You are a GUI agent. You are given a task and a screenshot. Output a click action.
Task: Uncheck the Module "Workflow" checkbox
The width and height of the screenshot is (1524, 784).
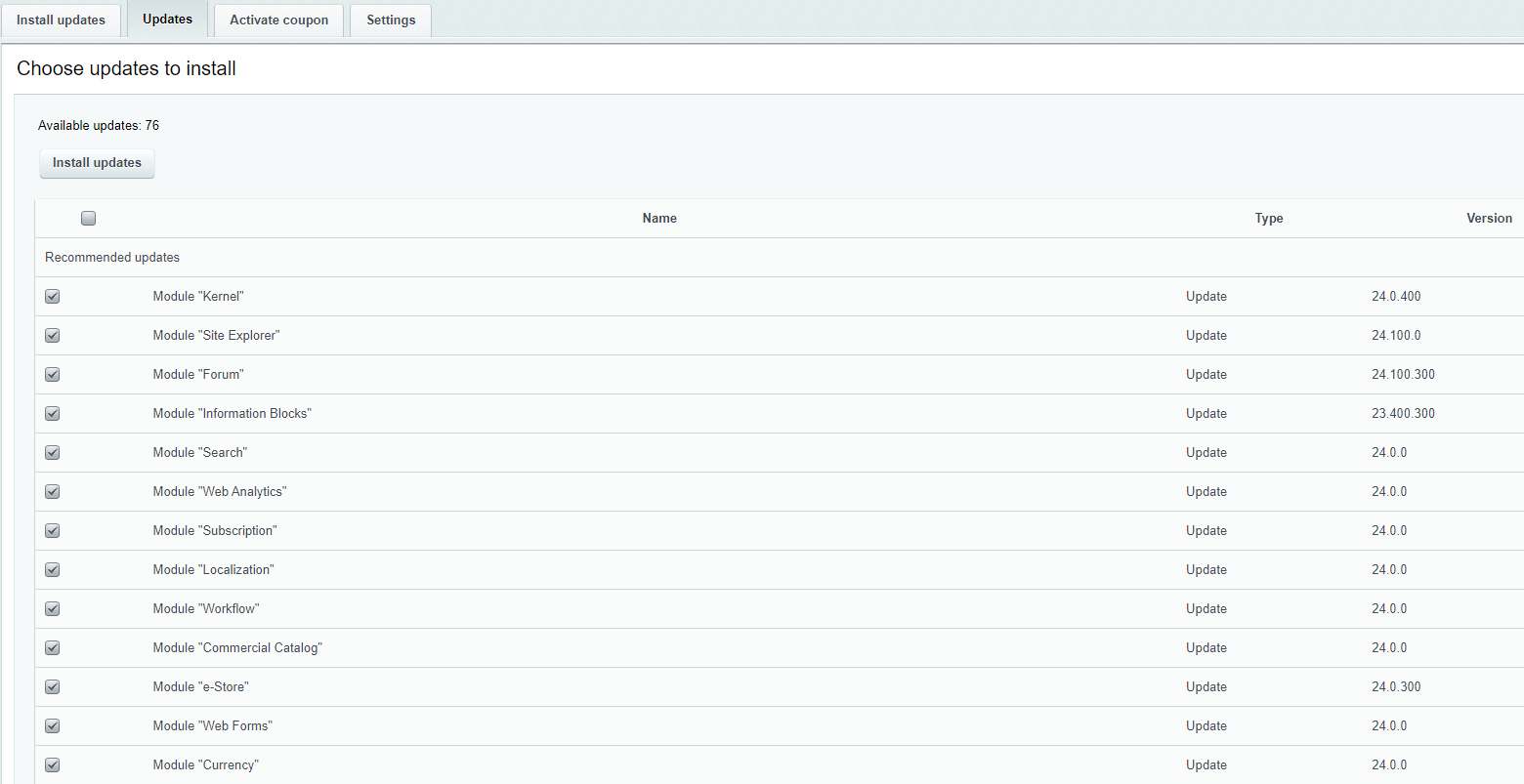point(53,609)
